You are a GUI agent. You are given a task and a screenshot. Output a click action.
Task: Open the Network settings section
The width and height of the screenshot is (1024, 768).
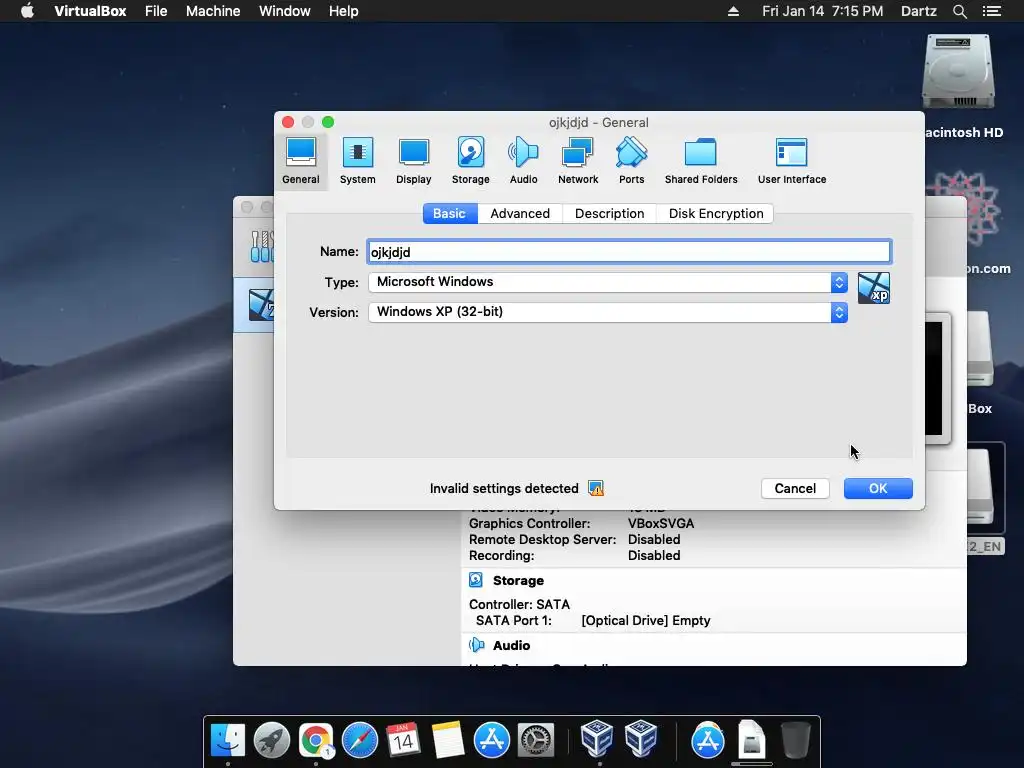(x=578, y=161)
